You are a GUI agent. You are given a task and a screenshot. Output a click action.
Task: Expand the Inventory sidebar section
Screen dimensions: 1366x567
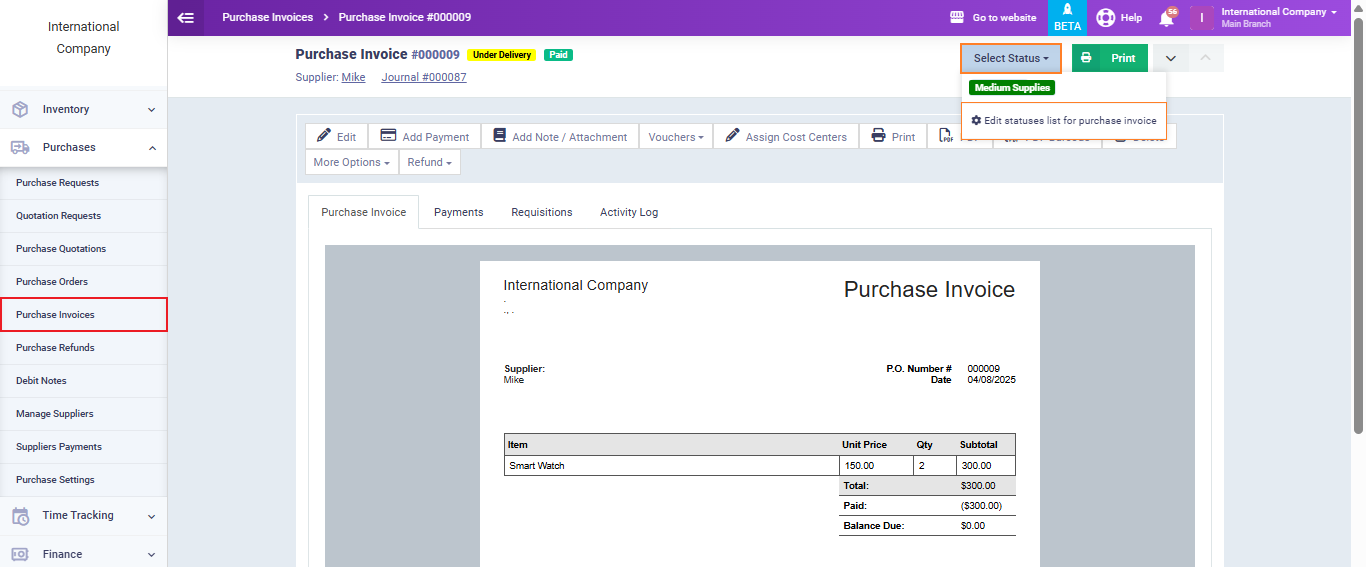point(83,109)
